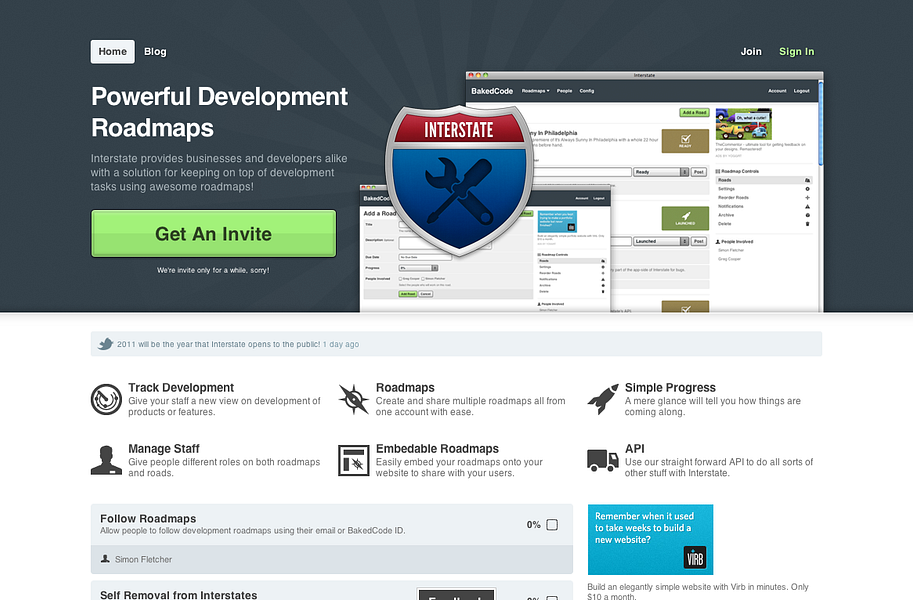Open the Launched status dropdown in screenshot
Screen dimensions: 913x600
(661, 241)
